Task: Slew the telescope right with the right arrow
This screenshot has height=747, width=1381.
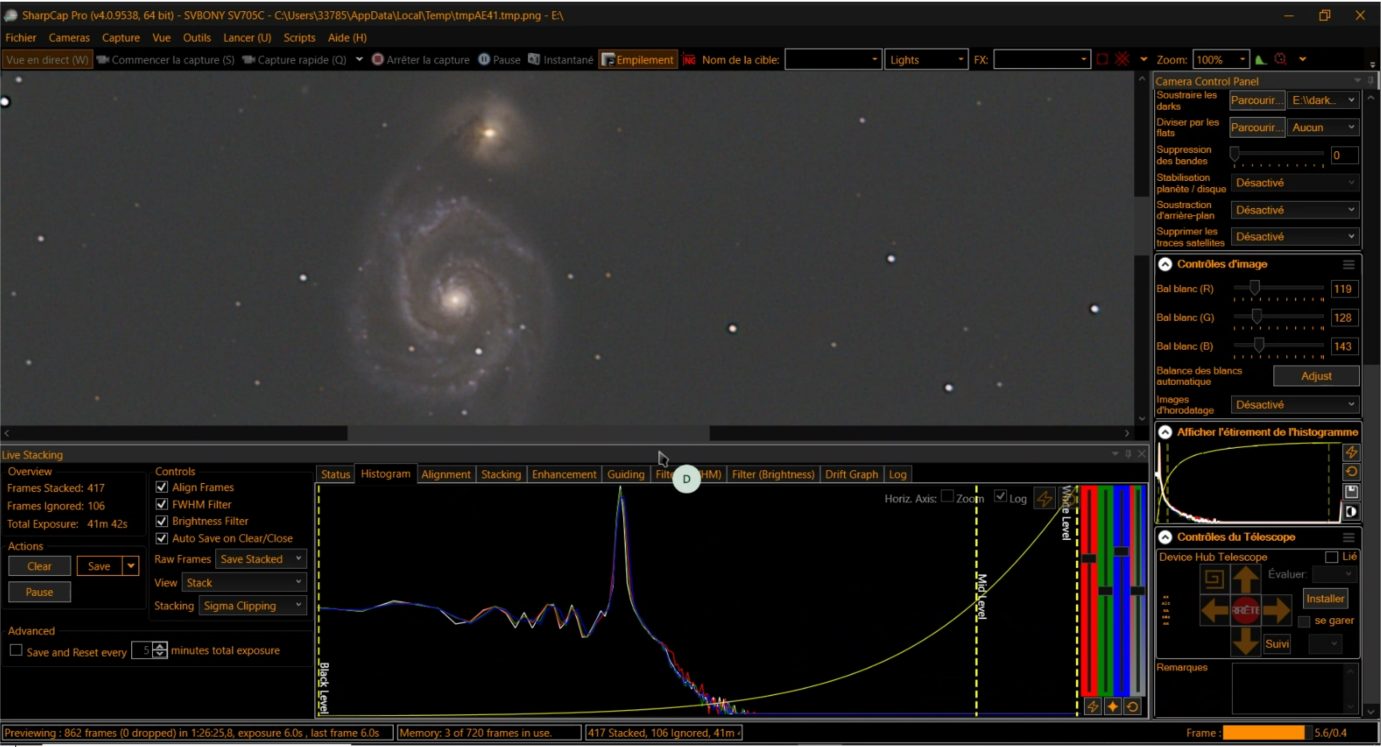Action: click(1276, 610)
